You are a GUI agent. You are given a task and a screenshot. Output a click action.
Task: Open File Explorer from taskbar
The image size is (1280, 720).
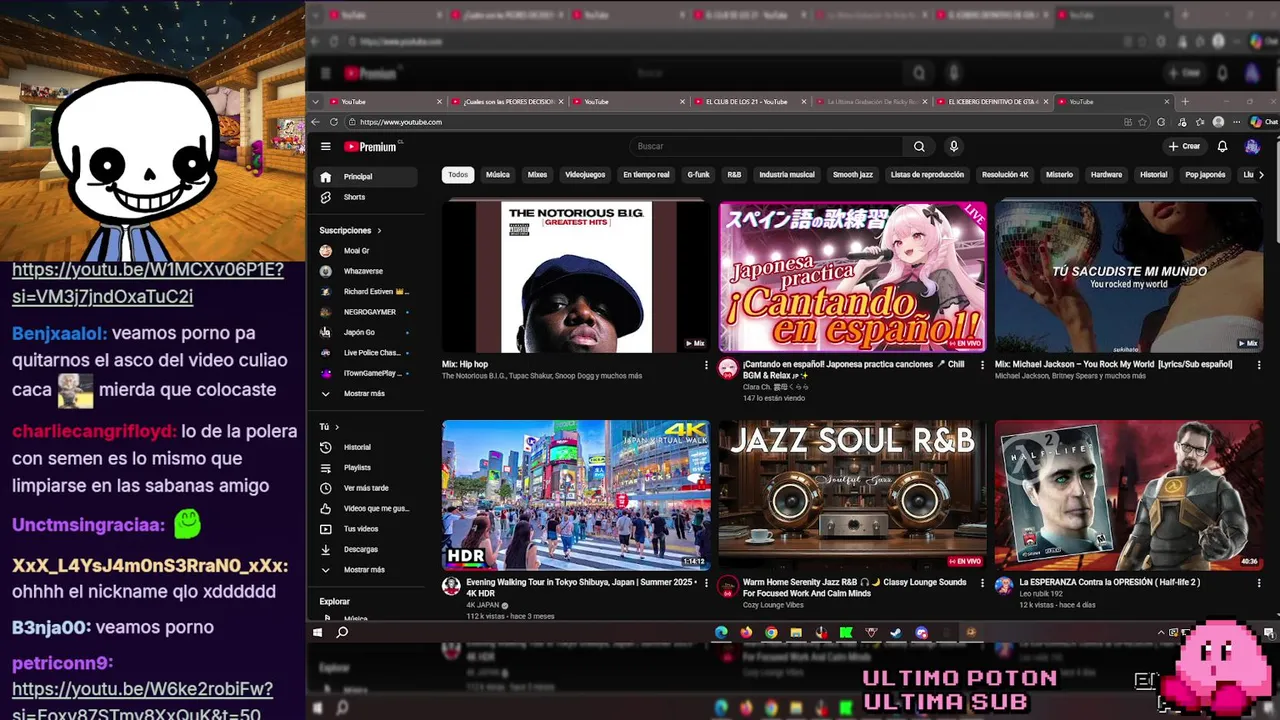[x=796, y=632]
